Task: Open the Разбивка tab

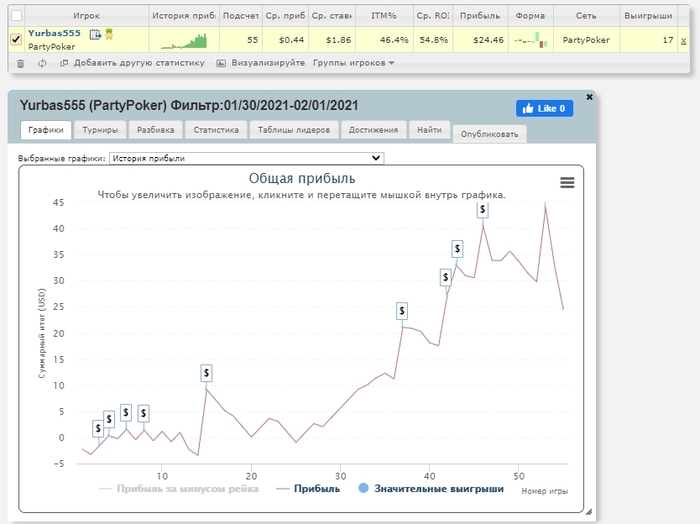Action: coord(155,130)
